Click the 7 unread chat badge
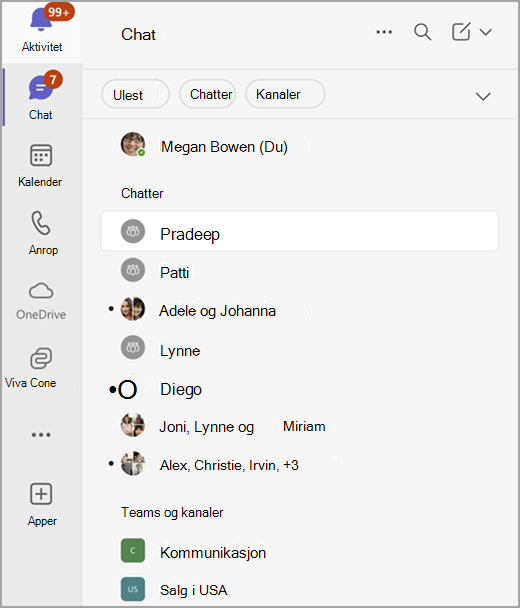This screenshot has width=520, height=608. click(x=53, y=79)
